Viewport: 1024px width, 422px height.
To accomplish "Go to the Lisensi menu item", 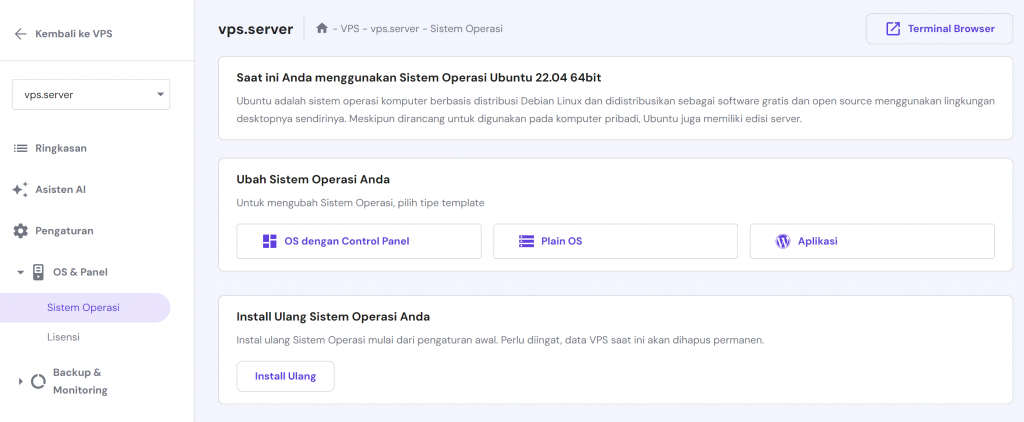I will pyautogui.click(x=63, y=338).
